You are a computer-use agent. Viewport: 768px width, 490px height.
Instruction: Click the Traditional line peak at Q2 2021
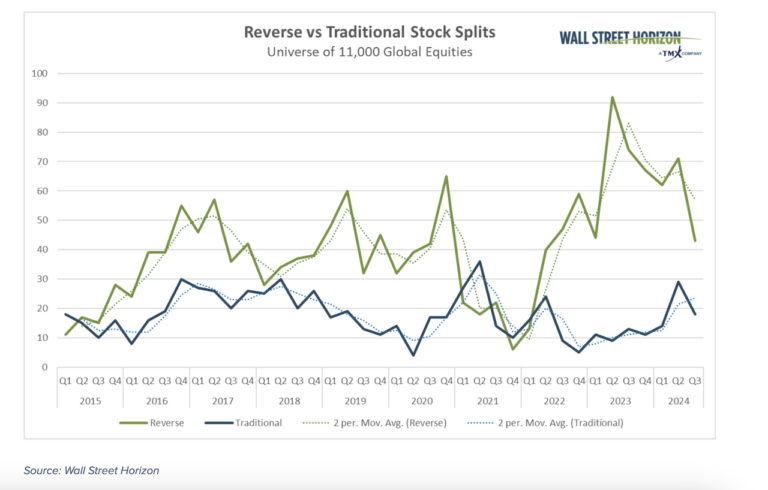pyautogui.click(x=480, y=262)
